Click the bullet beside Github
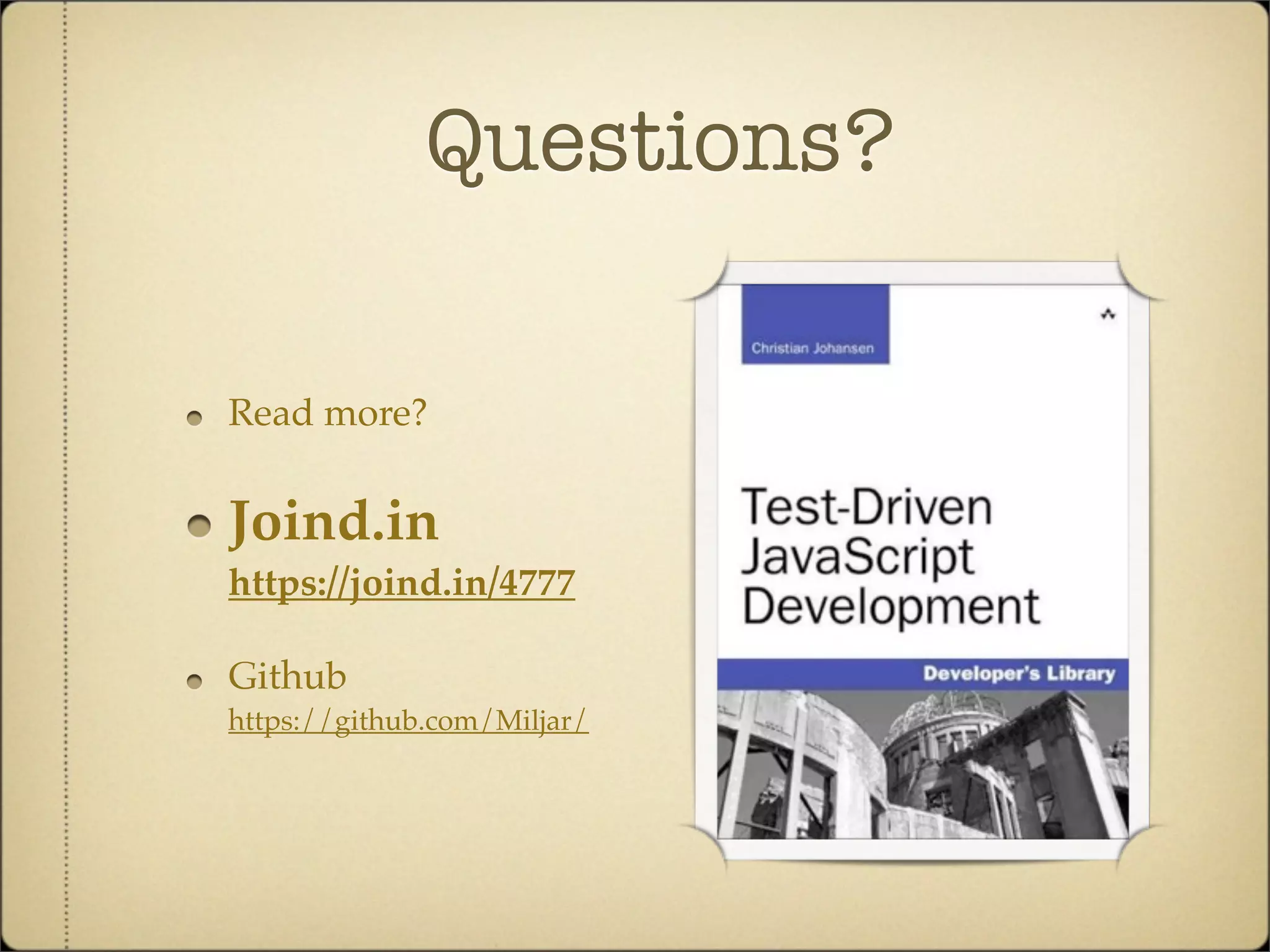Image resolution: width=1270 pixels, height=952 pixels. click(195, 682)
